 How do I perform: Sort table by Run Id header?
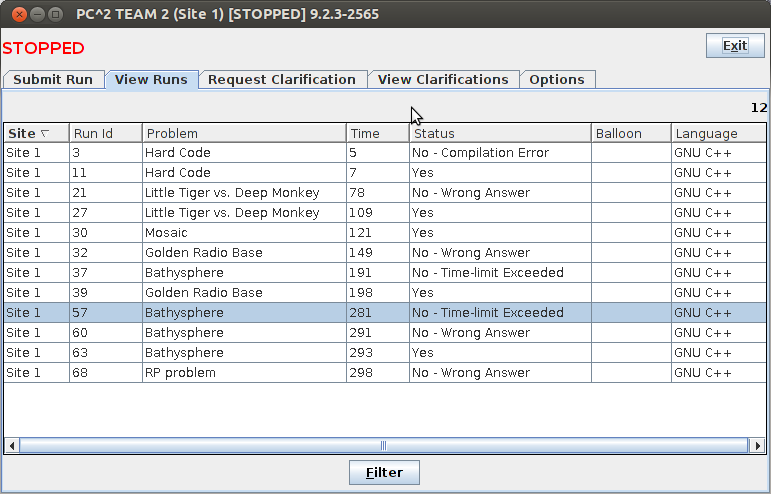[x=107, y=134]
